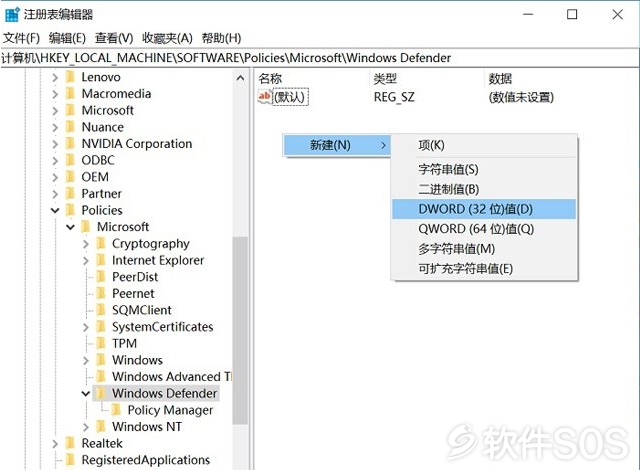Click the REG_SZ type cell

tap(394, 97)
